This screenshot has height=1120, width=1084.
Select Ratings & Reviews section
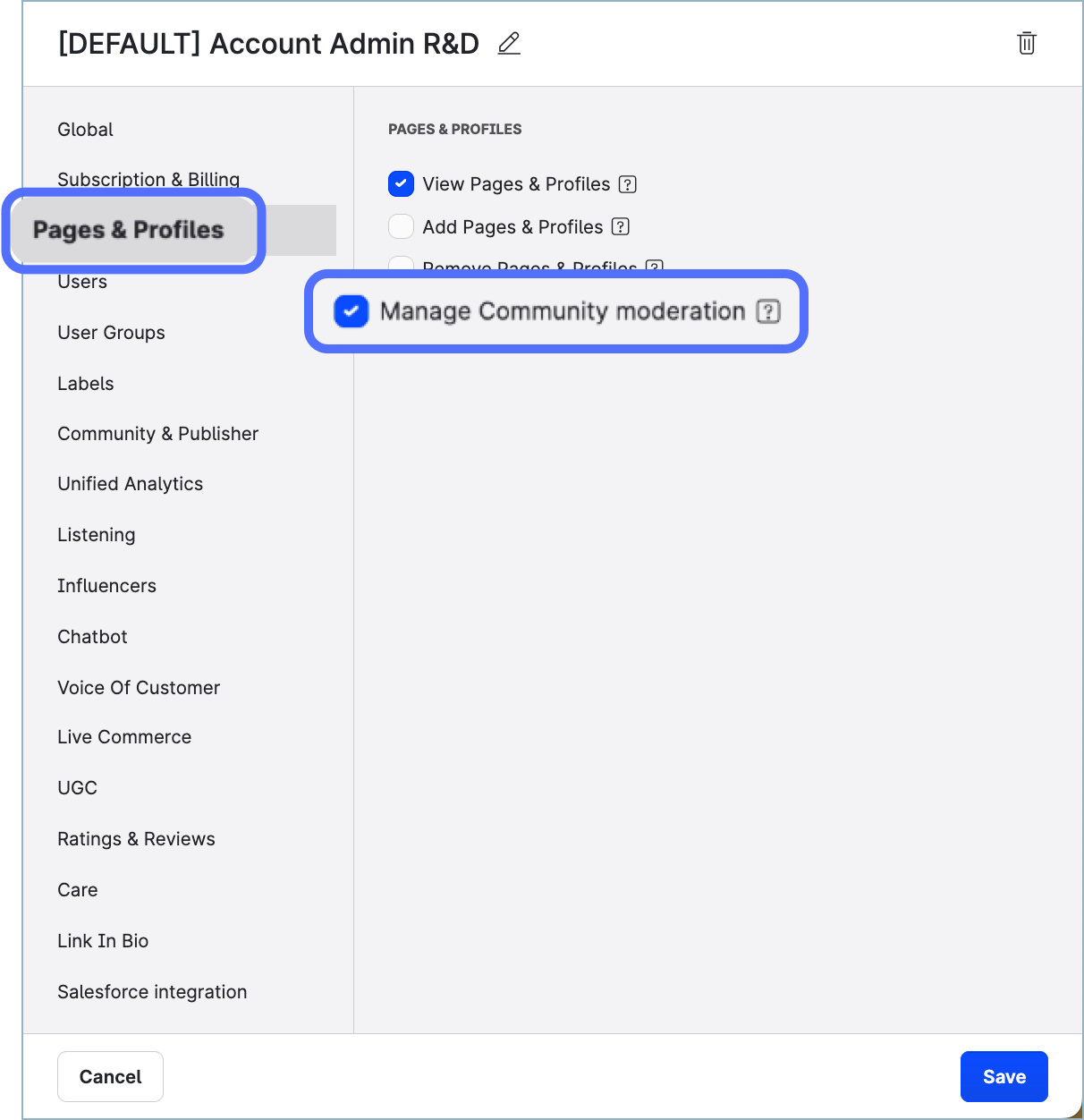click(136, 839)
